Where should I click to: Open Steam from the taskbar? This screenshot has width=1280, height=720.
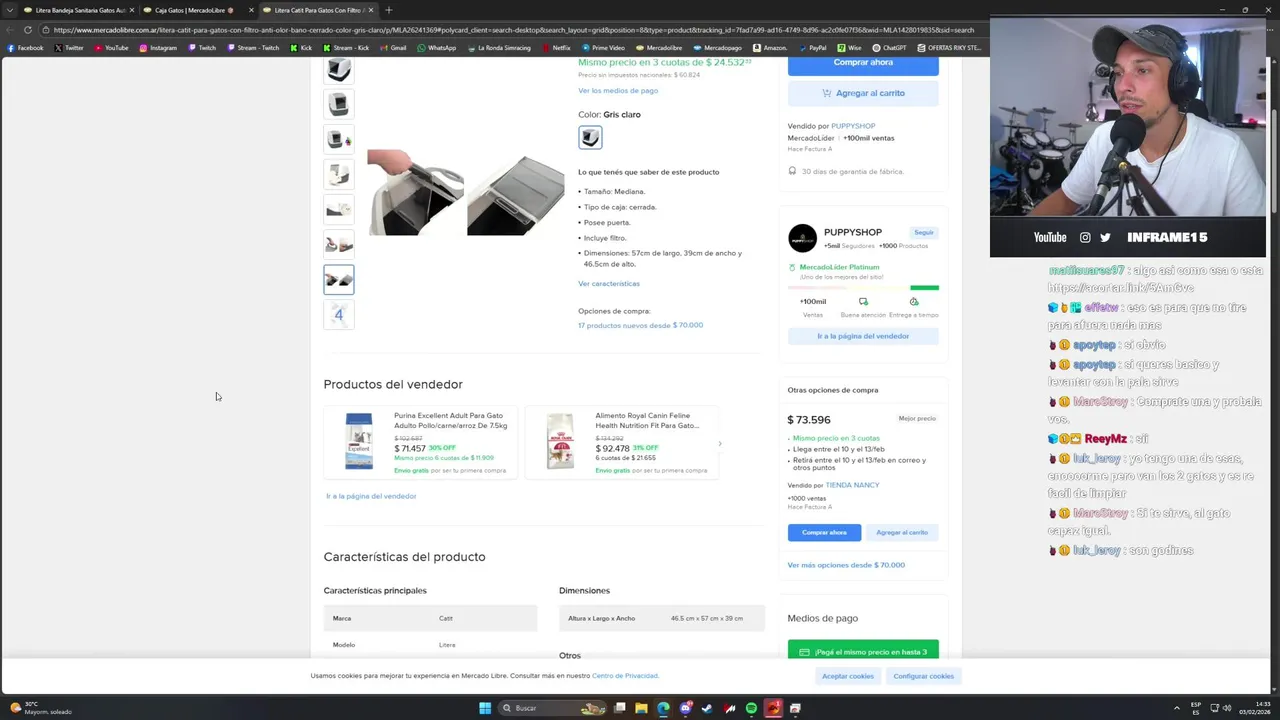707,708
